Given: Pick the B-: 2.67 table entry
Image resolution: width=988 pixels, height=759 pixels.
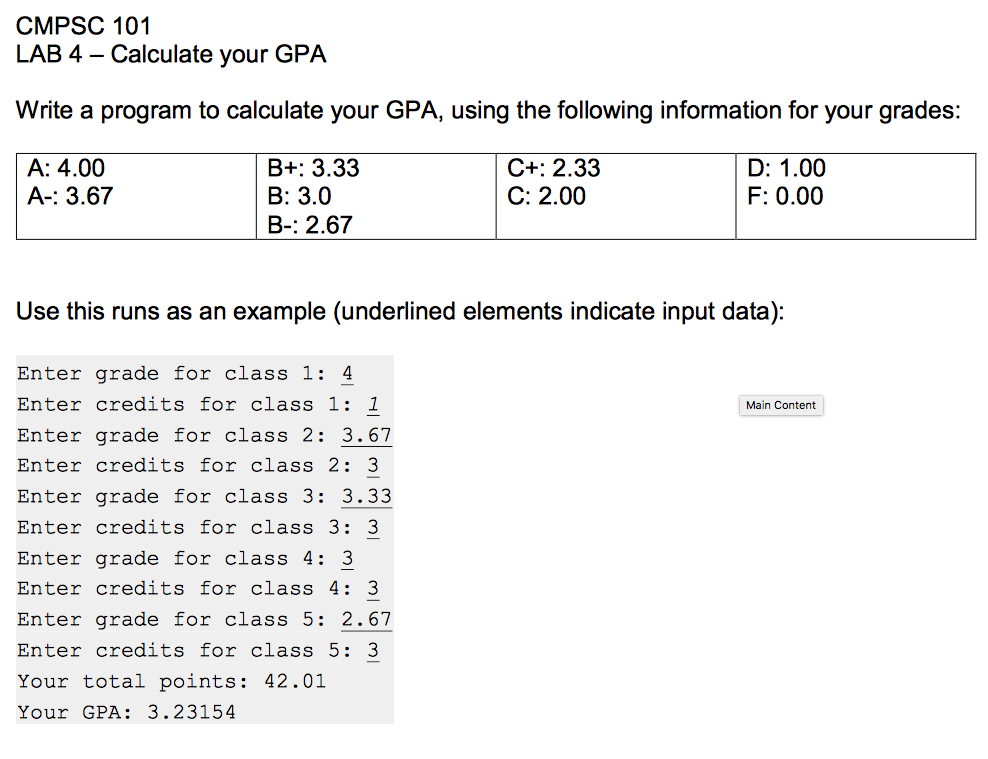Looking at the screenshot, I should click(310, 225).
